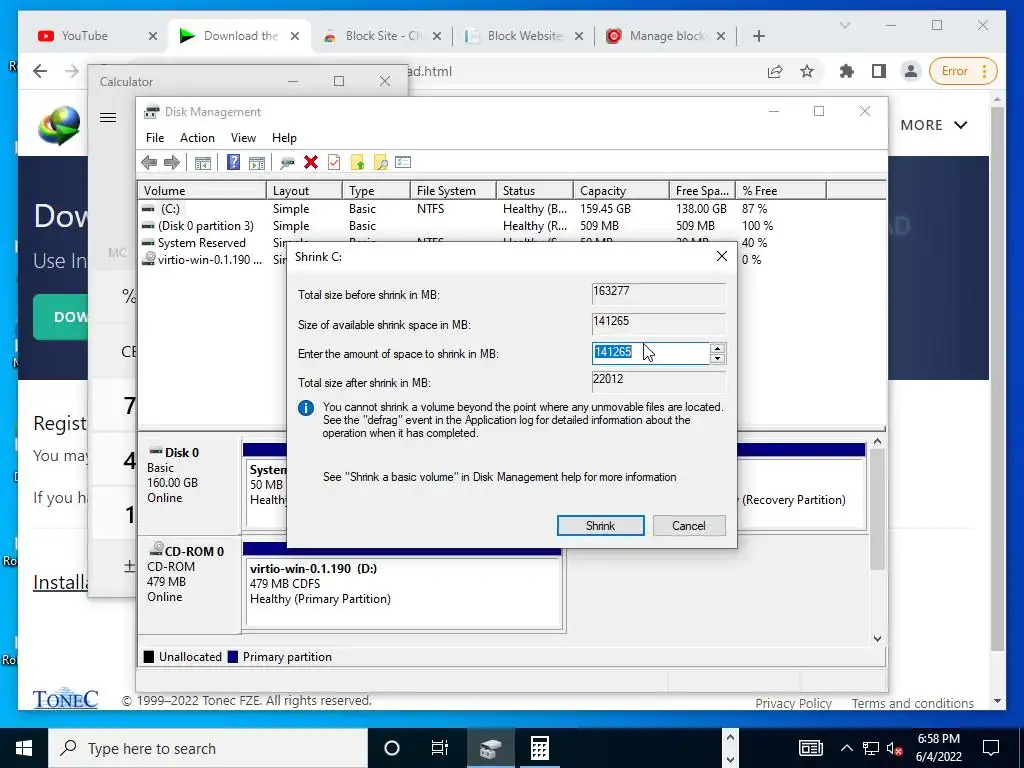
Task: Open notification center icon
Action: pyautogui.click(x=991, y=748)
